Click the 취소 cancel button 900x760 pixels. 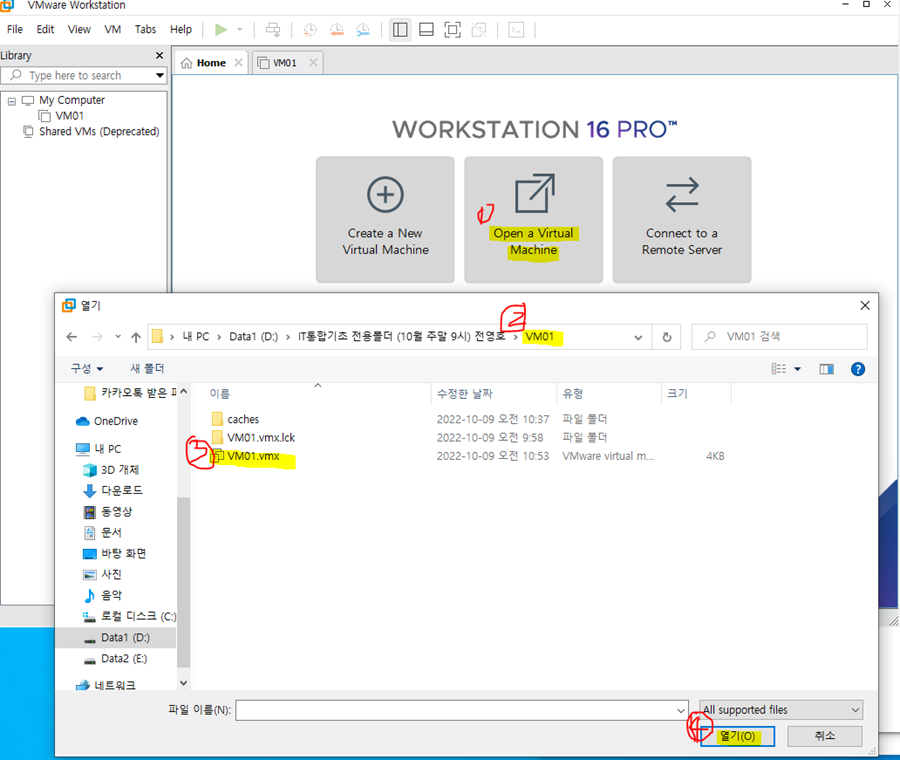825,736
